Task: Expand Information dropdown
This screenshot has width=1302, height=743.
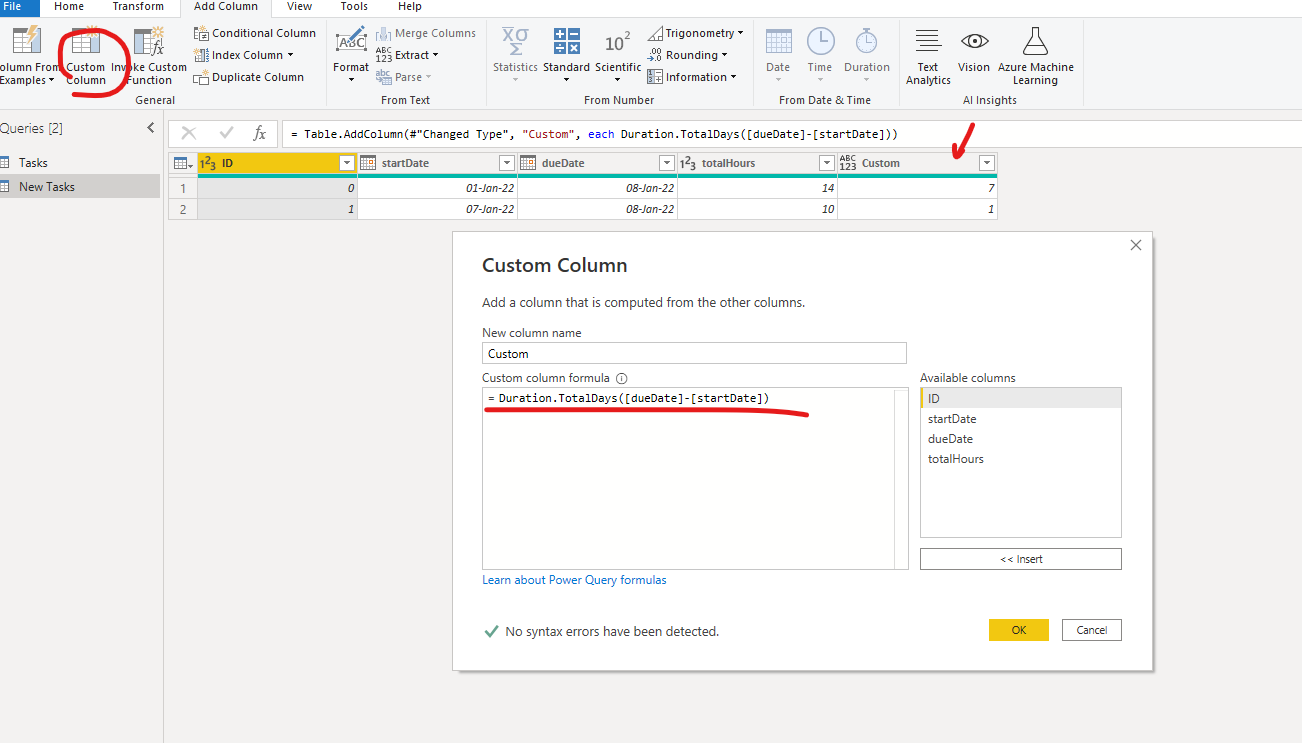Action: pos(733,77)
